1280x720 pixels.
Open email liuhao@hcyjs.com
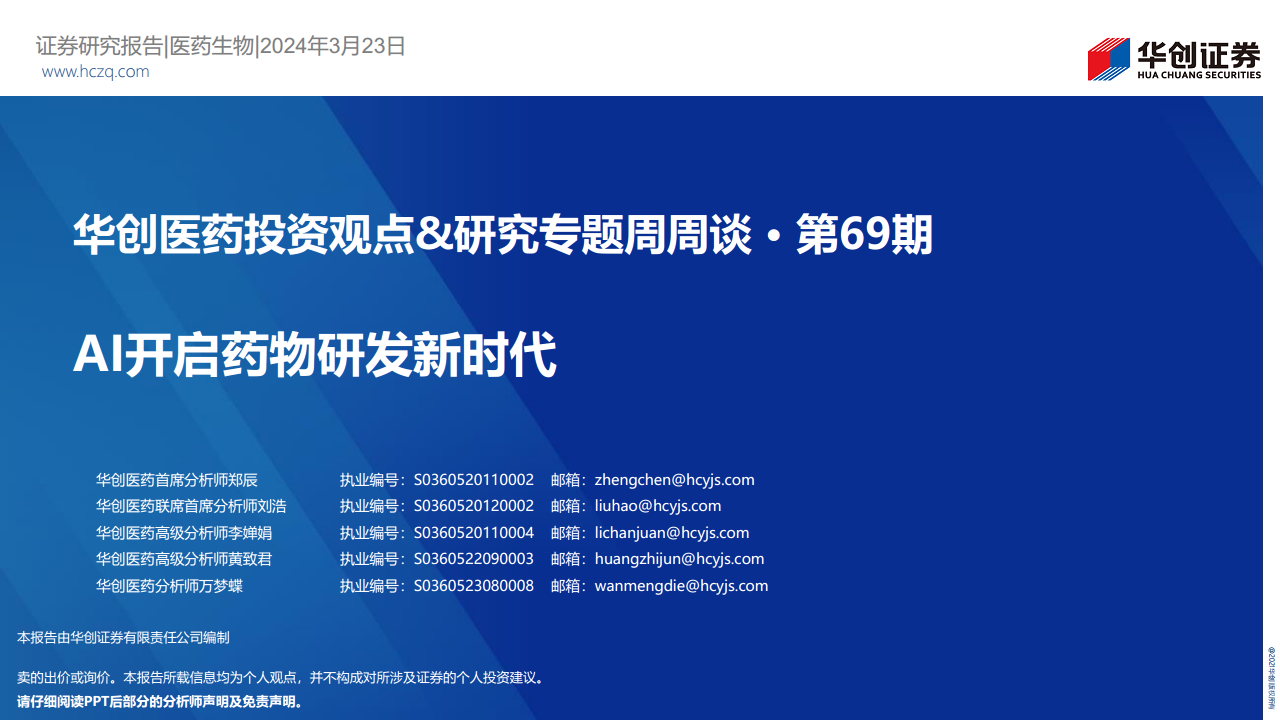(657, 506)
